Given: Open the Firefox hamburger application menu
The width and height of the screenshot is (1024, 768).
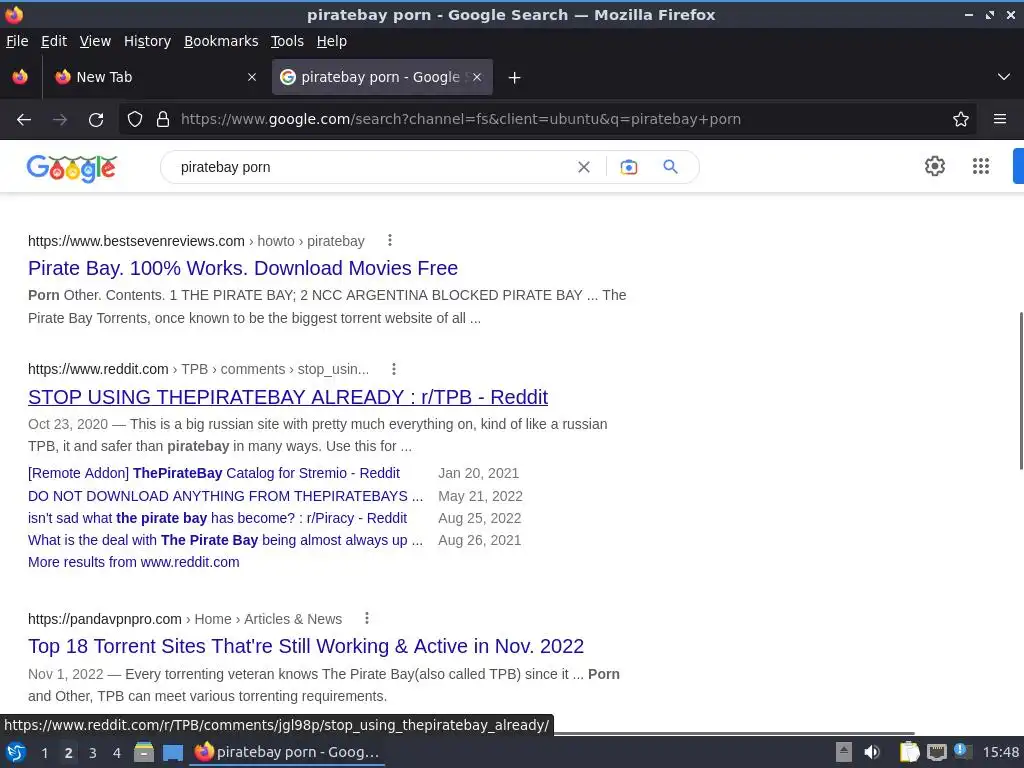Looking at the screenshot, I should pyautogui.click(x=1000, y=120).
